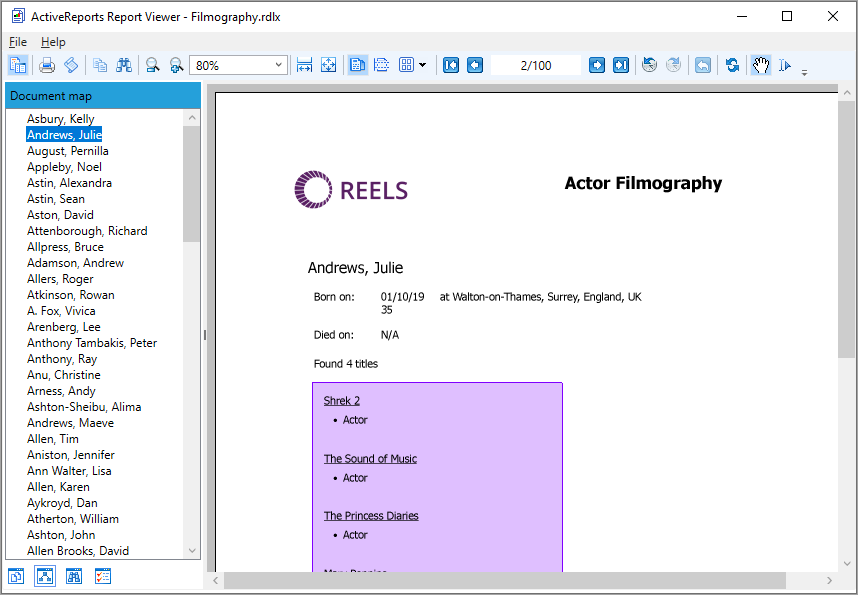The height and width of the screenshot is (595, 858).
Task: Select Anthony Tambakis, Peter entry
Action: (92, 343)
